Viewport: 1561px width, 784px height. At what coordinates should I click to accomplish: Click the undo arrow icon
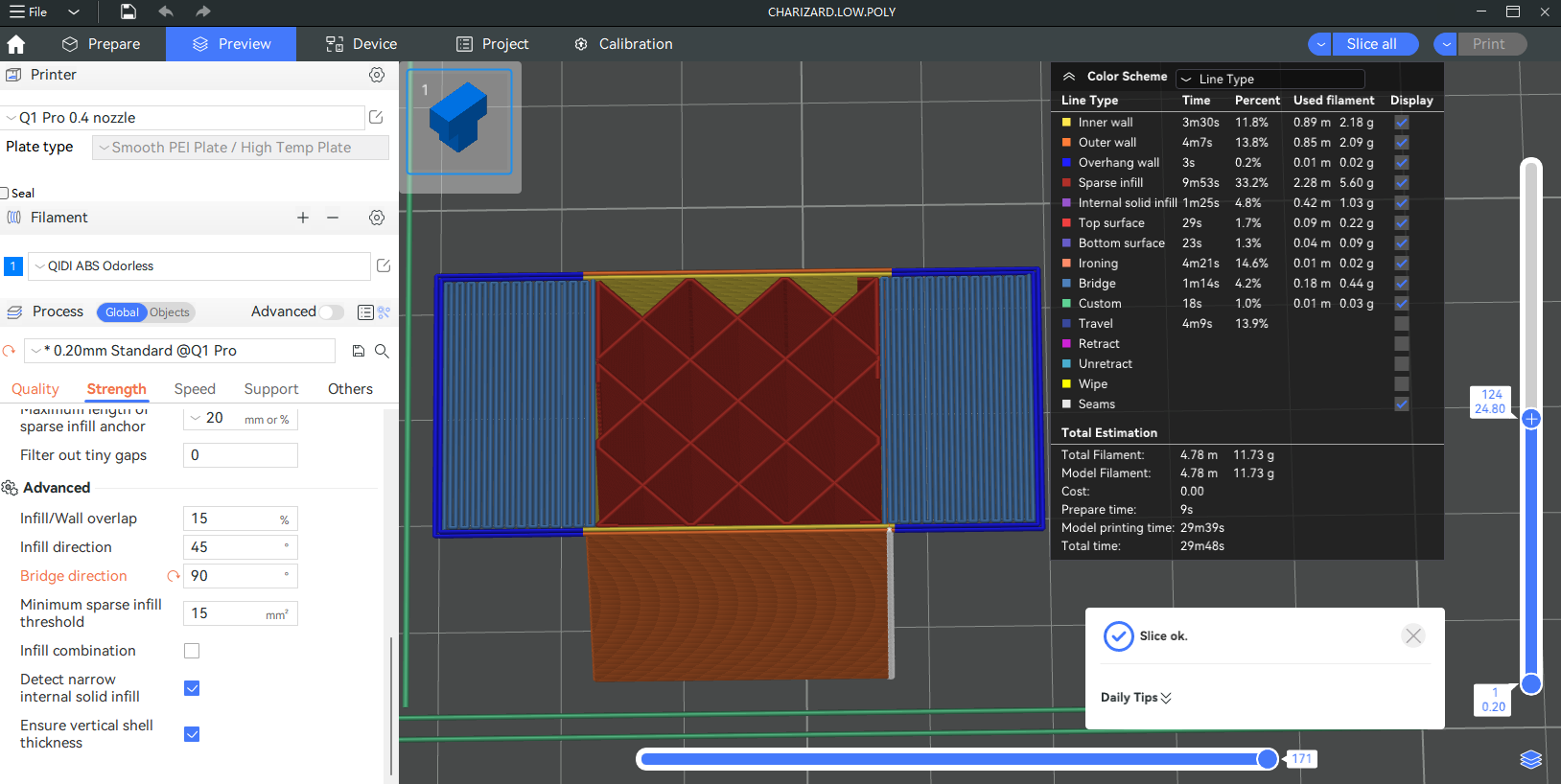166,12
